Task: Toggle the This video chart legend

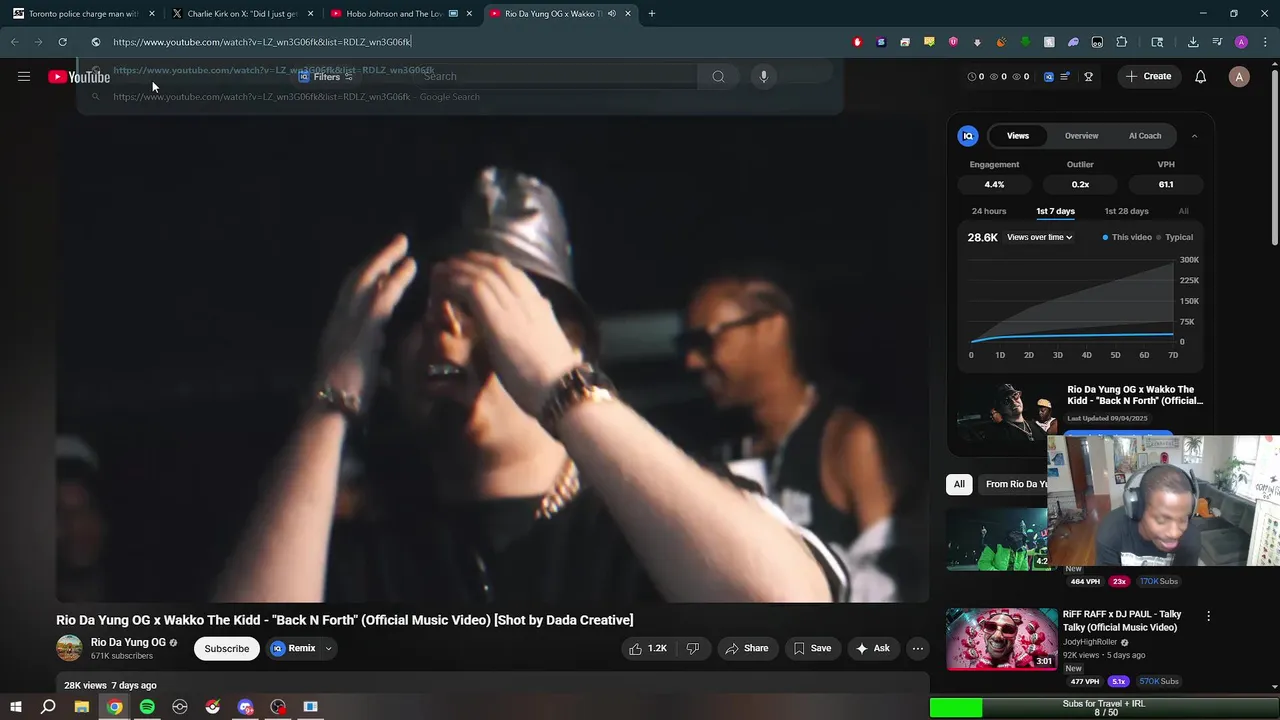Action: [x=1126, y=237]
